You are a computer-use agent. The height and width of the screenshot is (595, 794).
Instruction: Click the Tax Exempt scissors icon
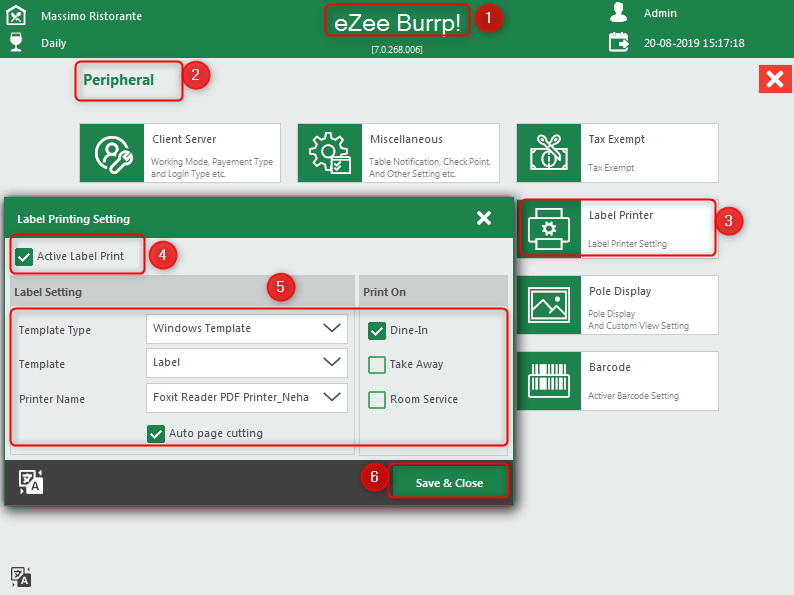pos(549,153)
